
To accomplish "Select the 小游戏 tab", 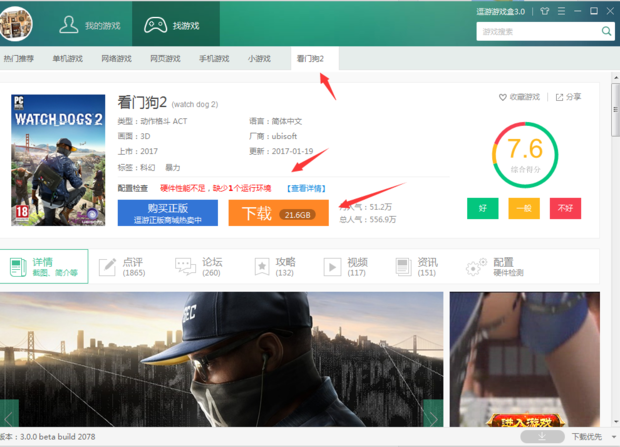I will [259, 59].
